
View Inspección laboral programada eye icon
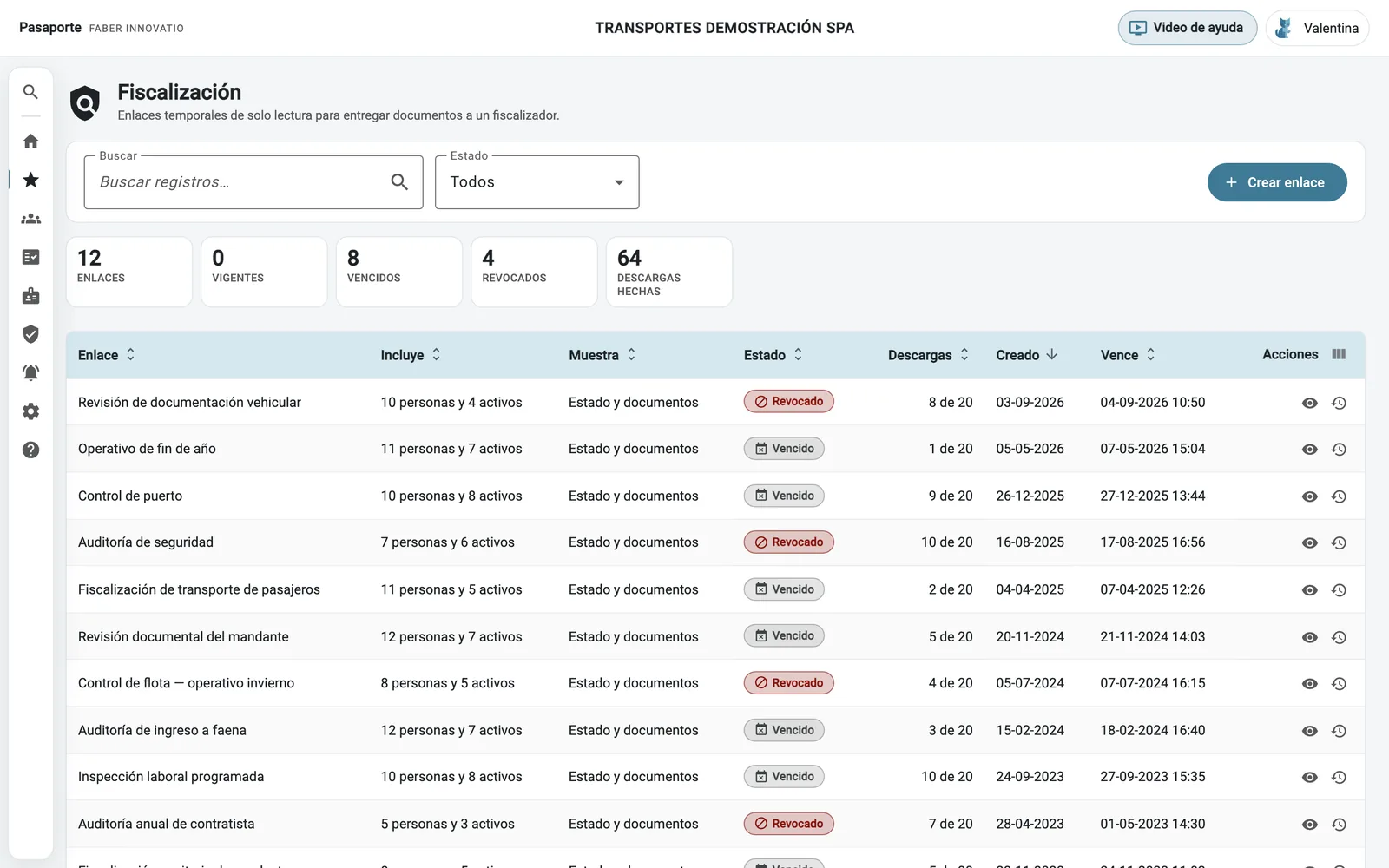point(1309,778)
